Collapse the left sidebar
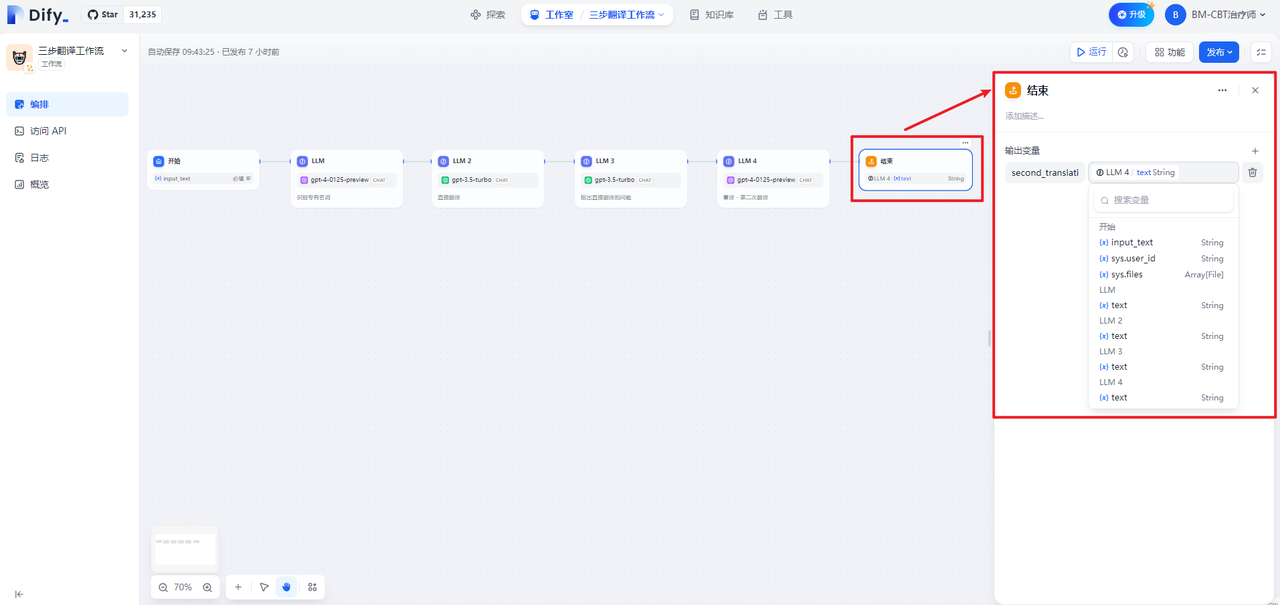1280x605 pixels. (x=19, y=594)
